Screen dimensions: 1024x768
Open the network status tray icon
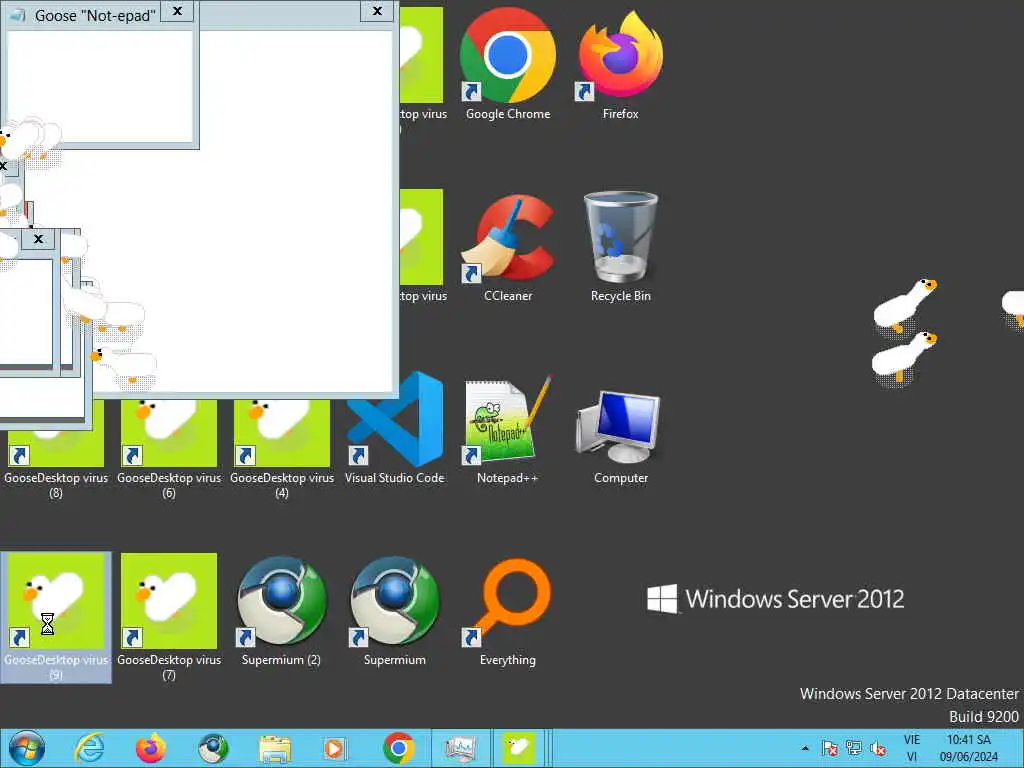(x=854, y=748)
